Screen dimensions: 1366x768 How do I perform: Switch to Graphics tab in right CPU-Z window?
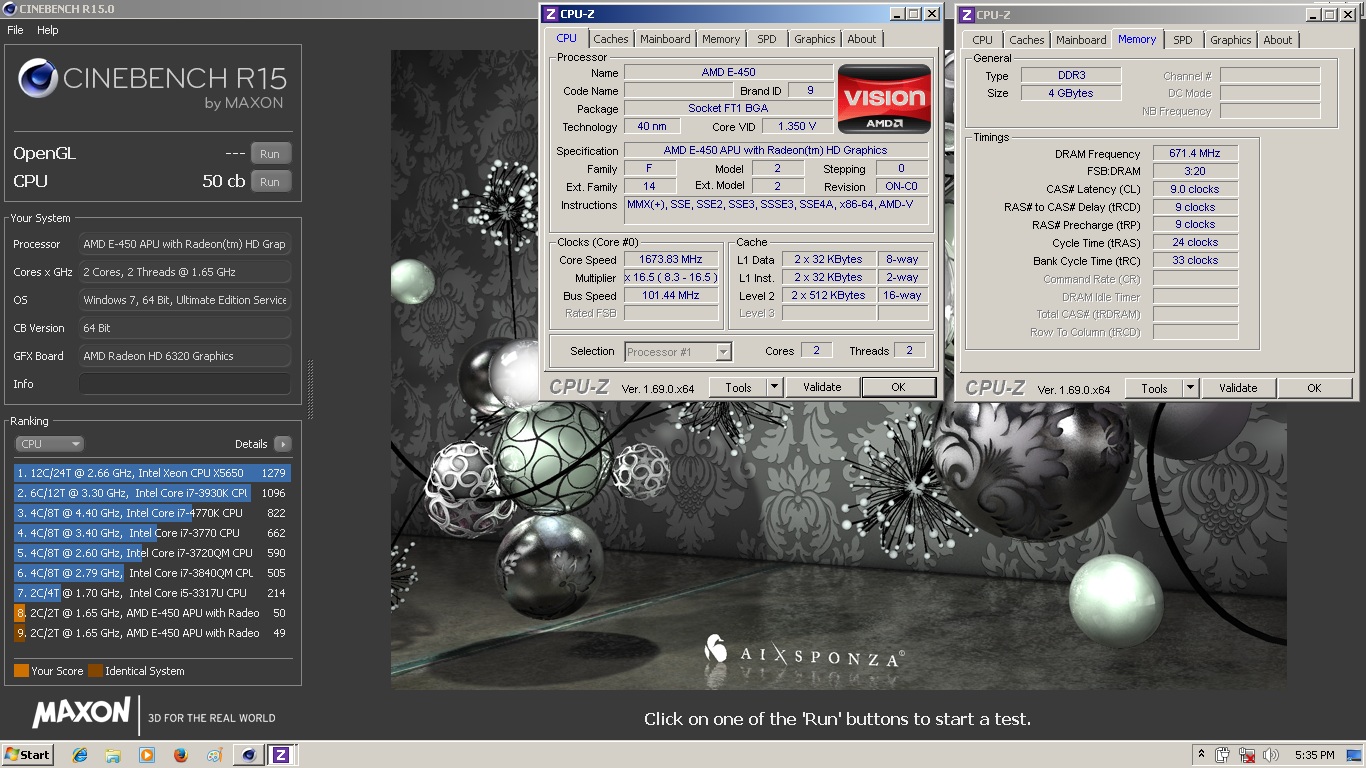(x=1231, y=40)
